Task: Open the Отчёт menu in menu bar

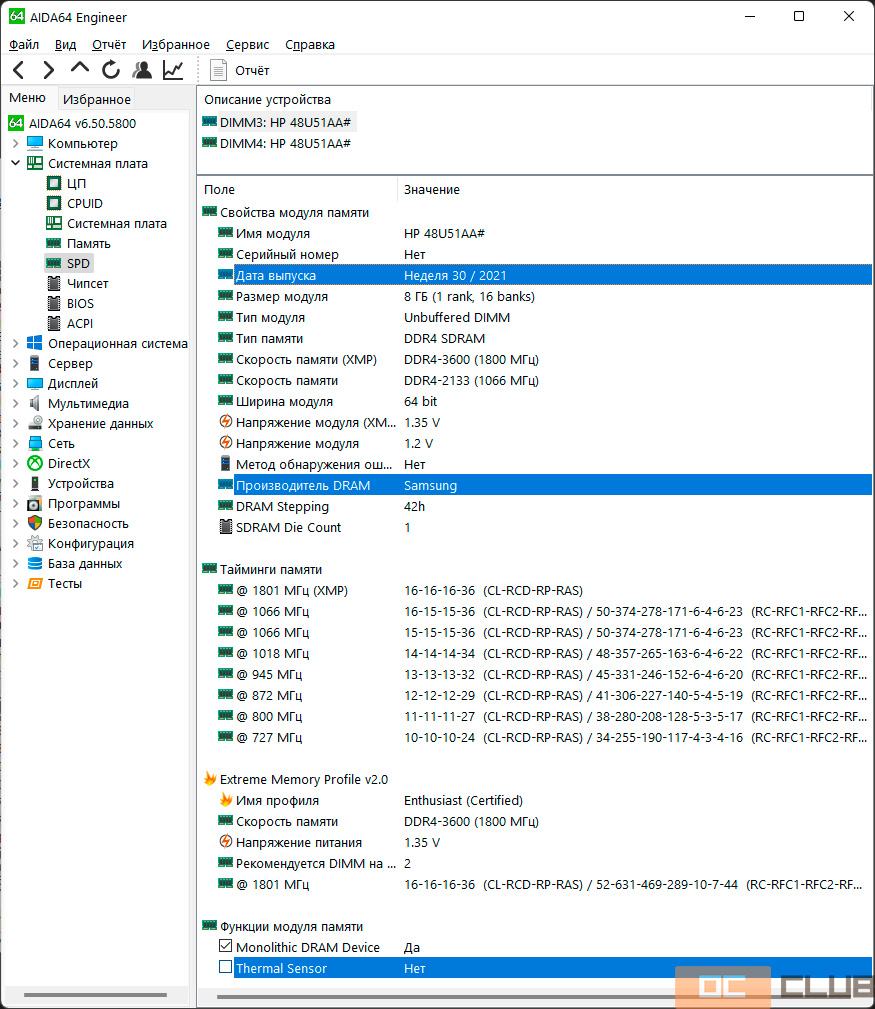Action: [x=109, y=44]
